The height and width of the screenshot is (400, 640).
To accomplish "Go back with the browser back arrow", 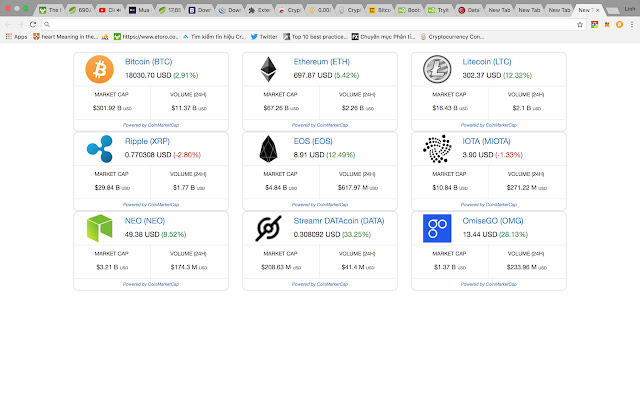I will (8, 24).
